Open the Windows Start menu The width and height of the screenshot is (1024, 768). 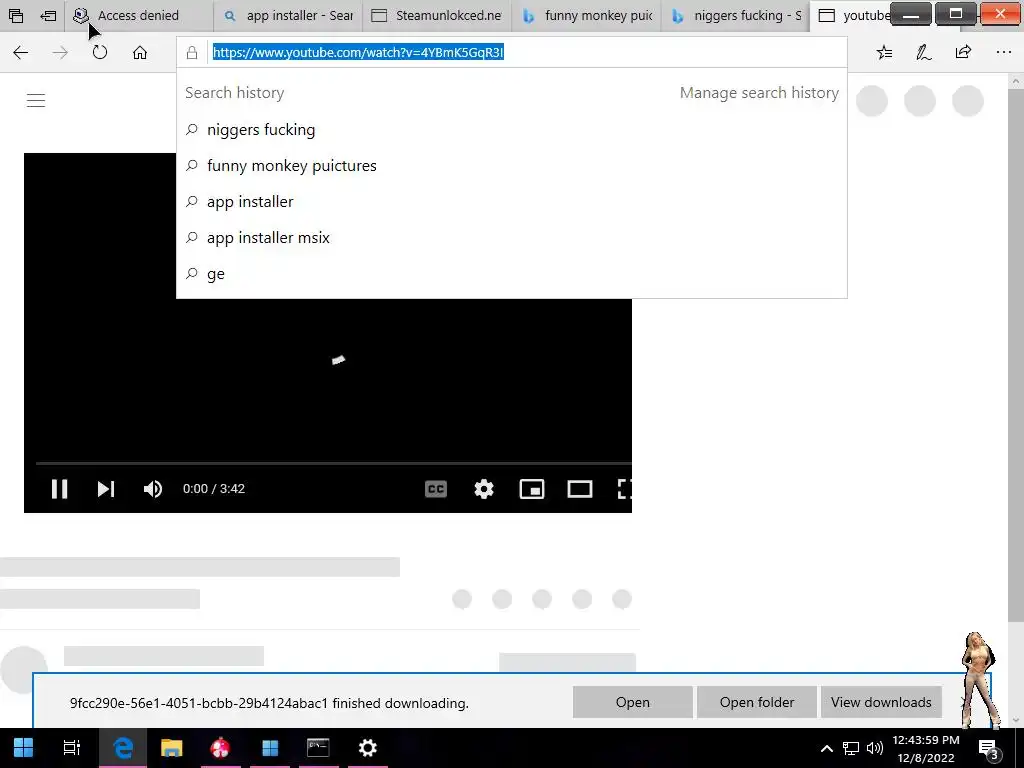tap(23, 748)
